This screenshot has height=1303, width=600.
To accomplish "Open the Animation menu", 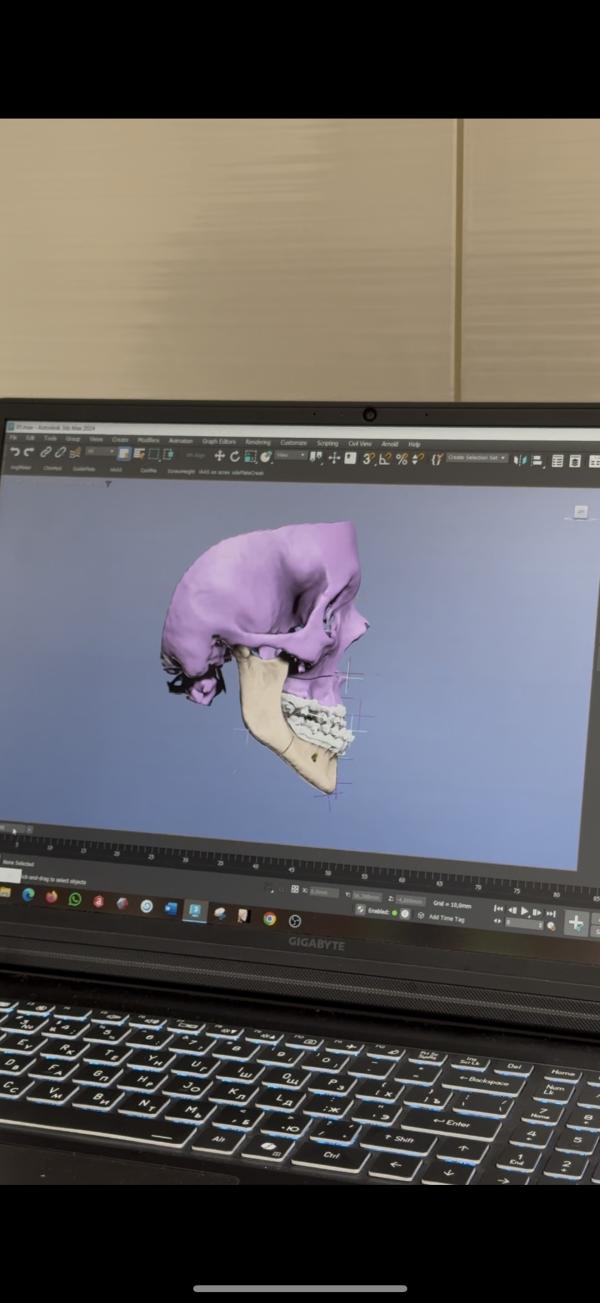I will pyautogui.click(x=180, y=440).
